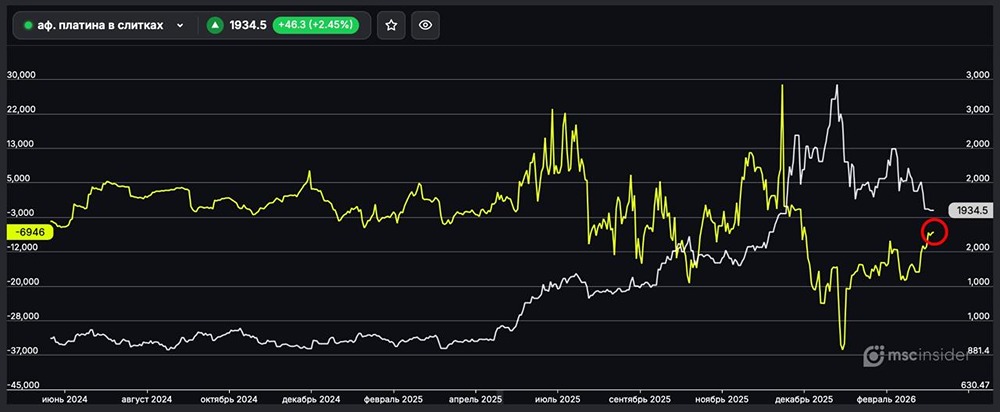
Task: Add instrument to favorites with star icon
Action: pos(391,25)
